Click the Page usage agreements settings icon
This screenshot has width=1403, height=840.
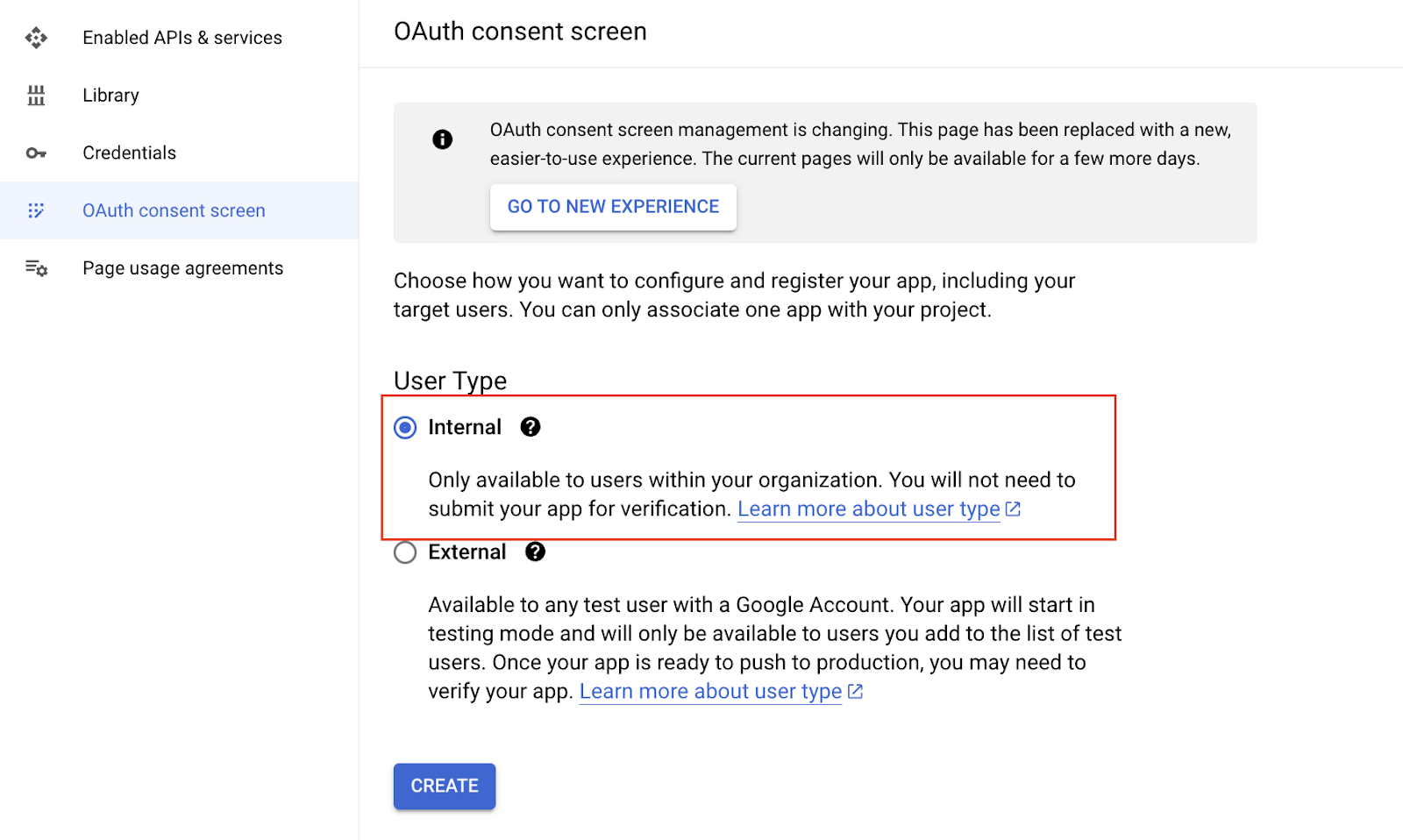tap(36, 268)
